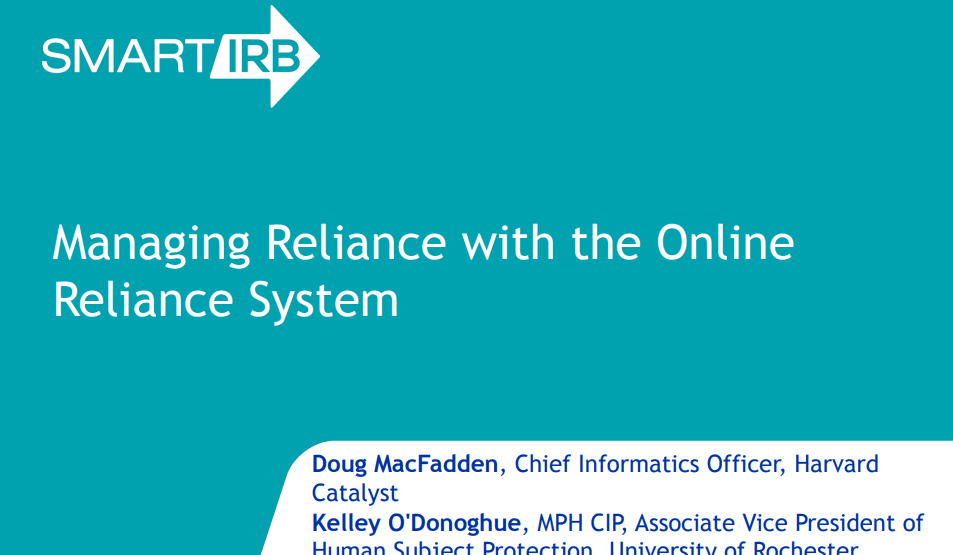
Task: Select presenter name 'Kelley O'Donoghue'
Action: (x=416, y=523)
